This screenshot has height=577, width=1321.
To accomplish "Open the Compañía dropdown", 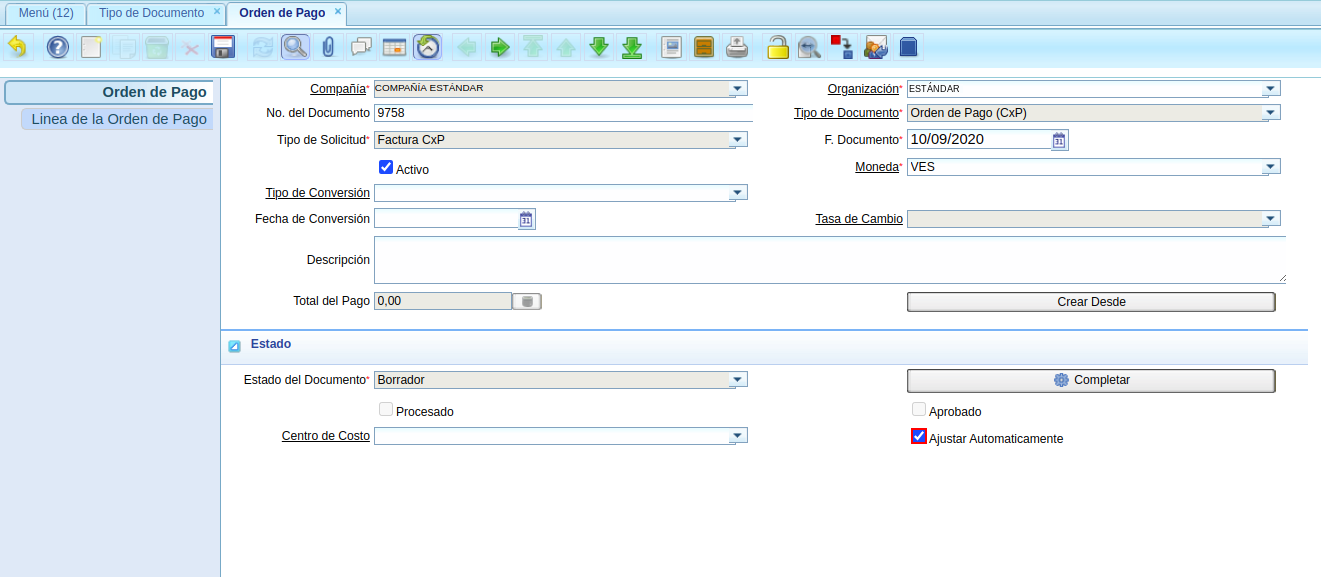I will click(738, 88).
